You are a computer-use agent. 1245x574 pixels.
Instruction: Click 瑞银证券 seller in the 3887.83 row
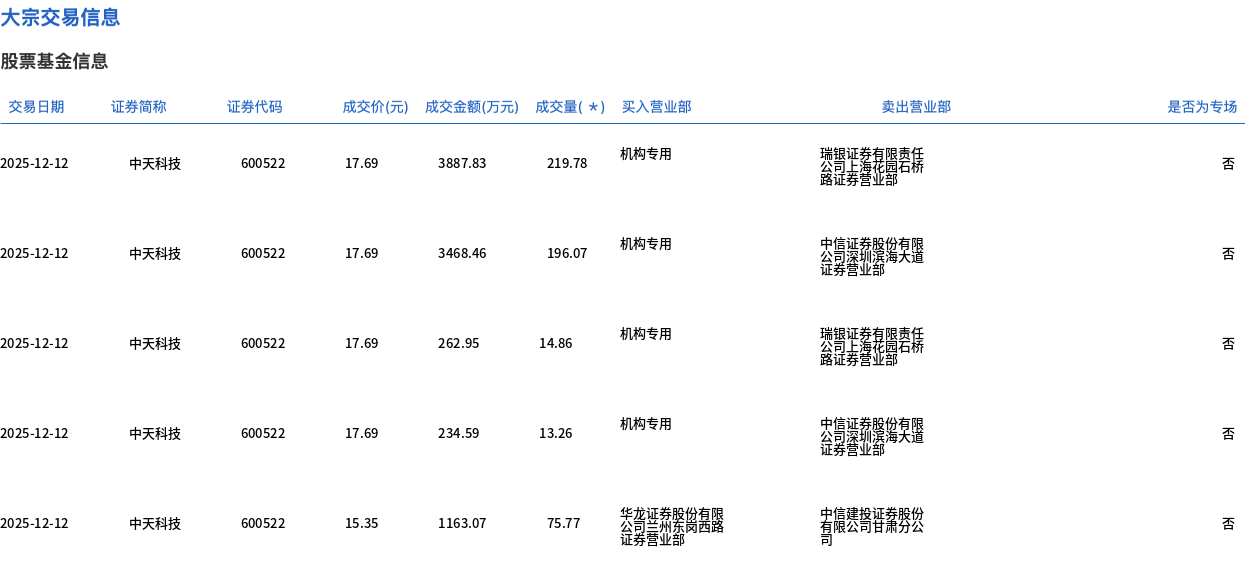(872, 167)
